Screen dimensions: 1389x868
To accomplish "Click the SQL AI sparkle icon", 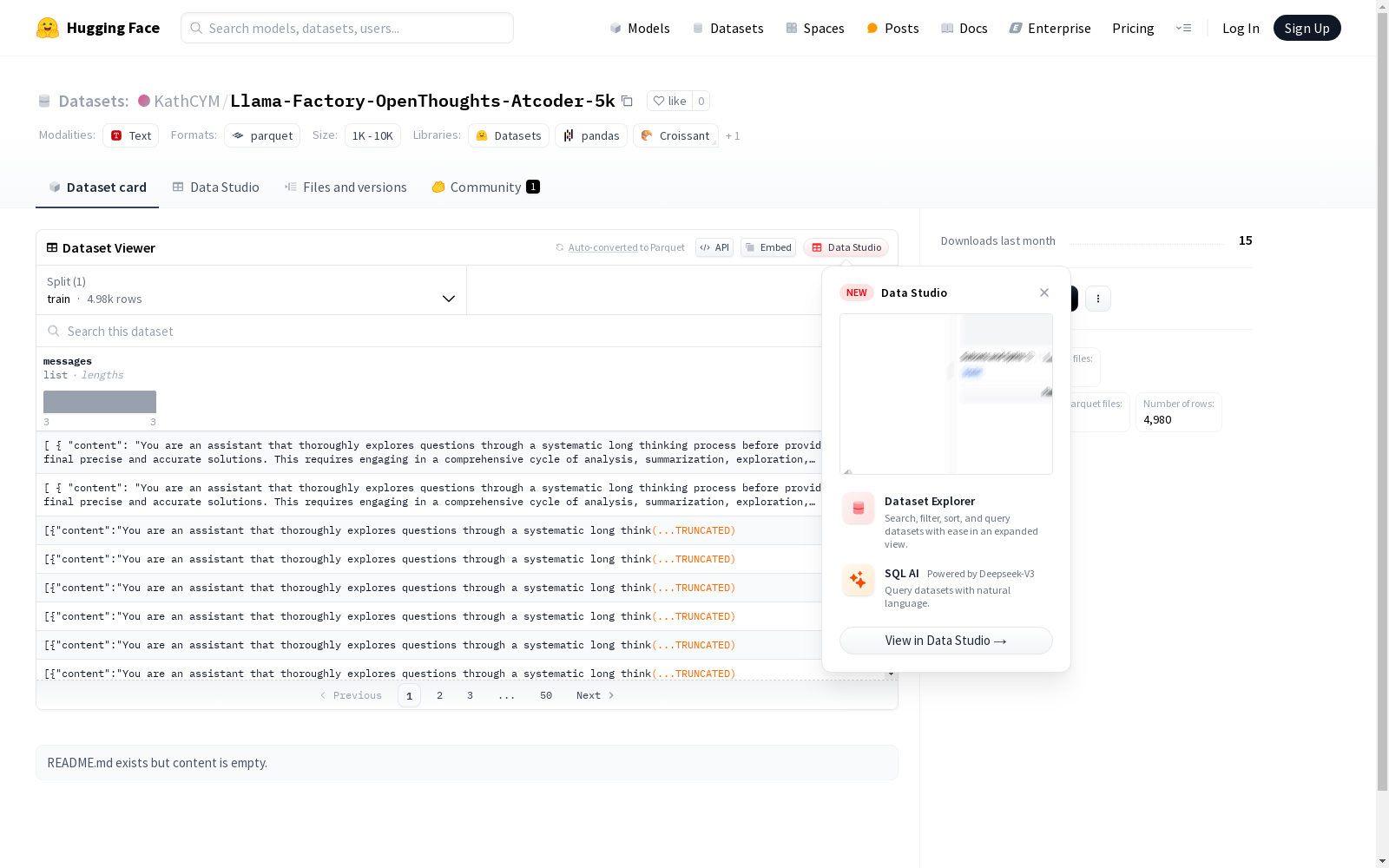I will [x=859, y=580].
